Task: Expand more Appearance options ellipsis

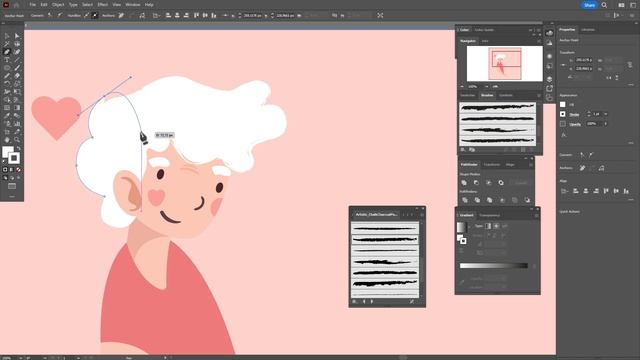Action: click(x=631, y=143)
